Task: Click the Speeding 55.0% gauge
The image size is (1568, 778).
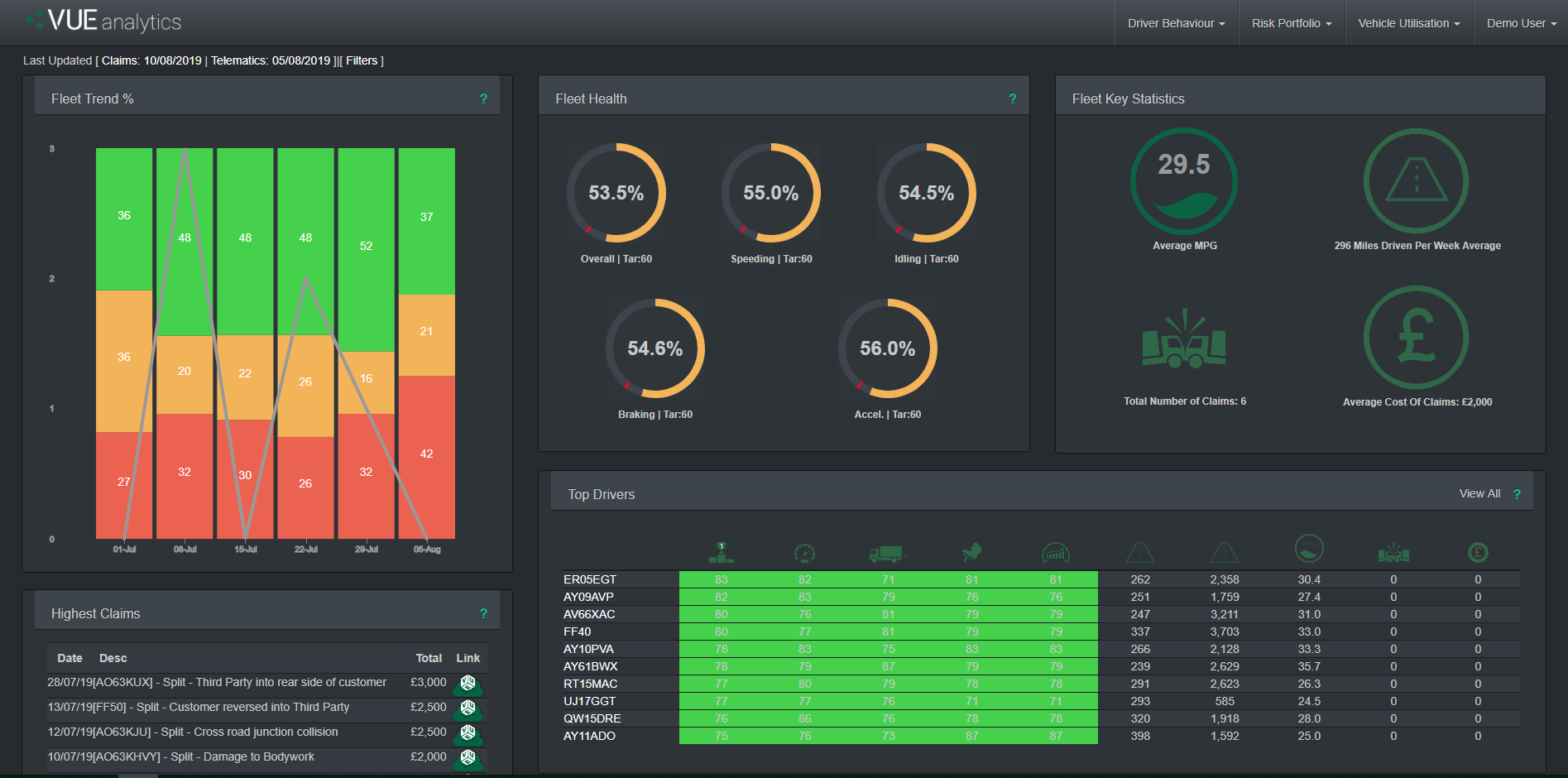Action: click(x=771, y=193)
